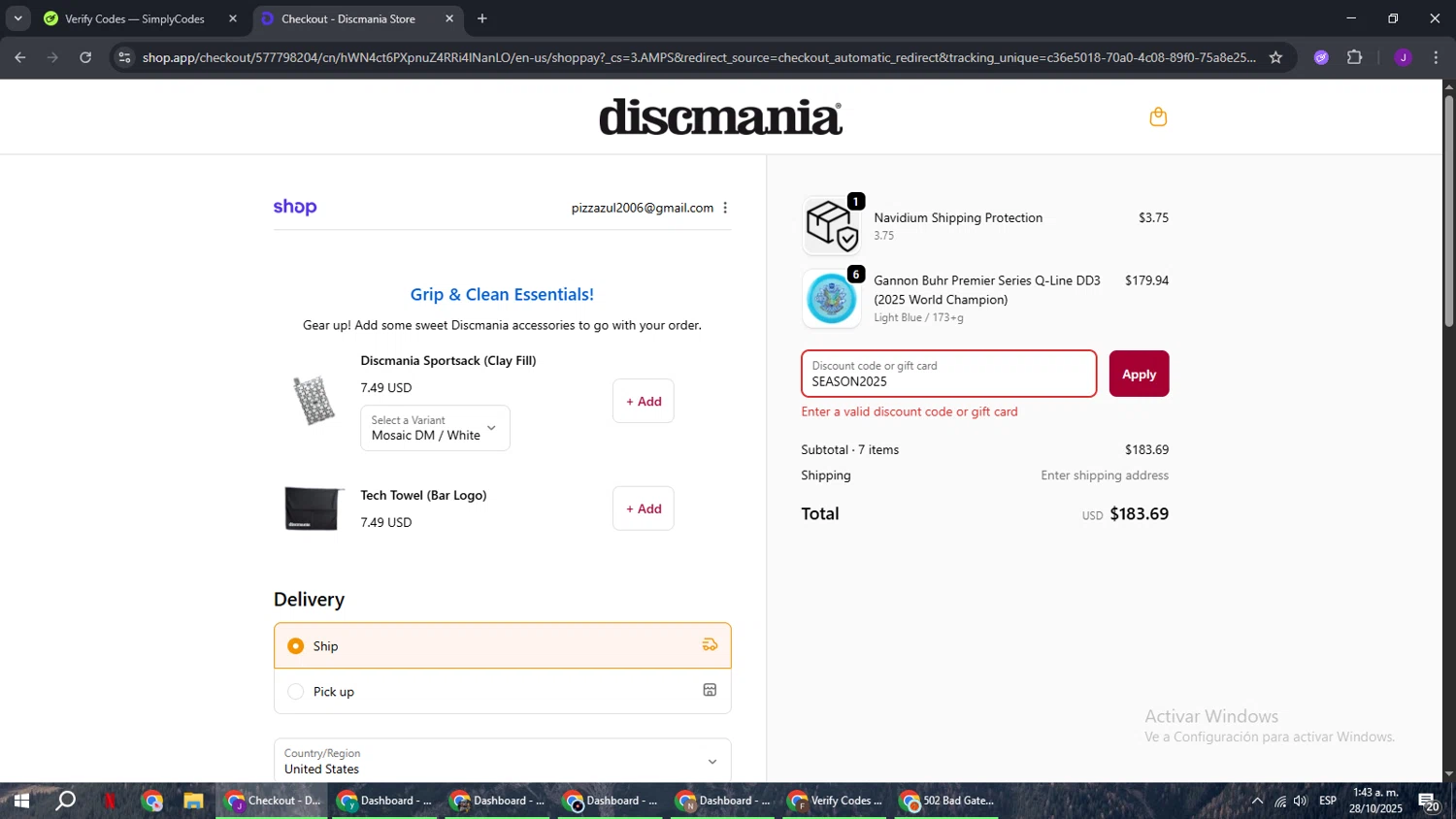View site information icon in address bar
This screenshot has width=1456, height=819.
click(x=123, y=57)
